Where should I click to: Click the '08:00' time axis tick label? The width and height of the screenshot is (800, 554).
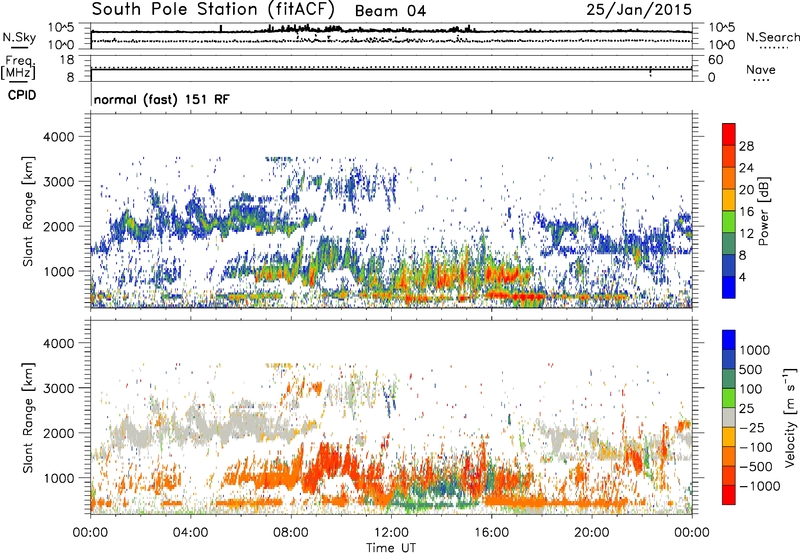(x=291, y=533)
